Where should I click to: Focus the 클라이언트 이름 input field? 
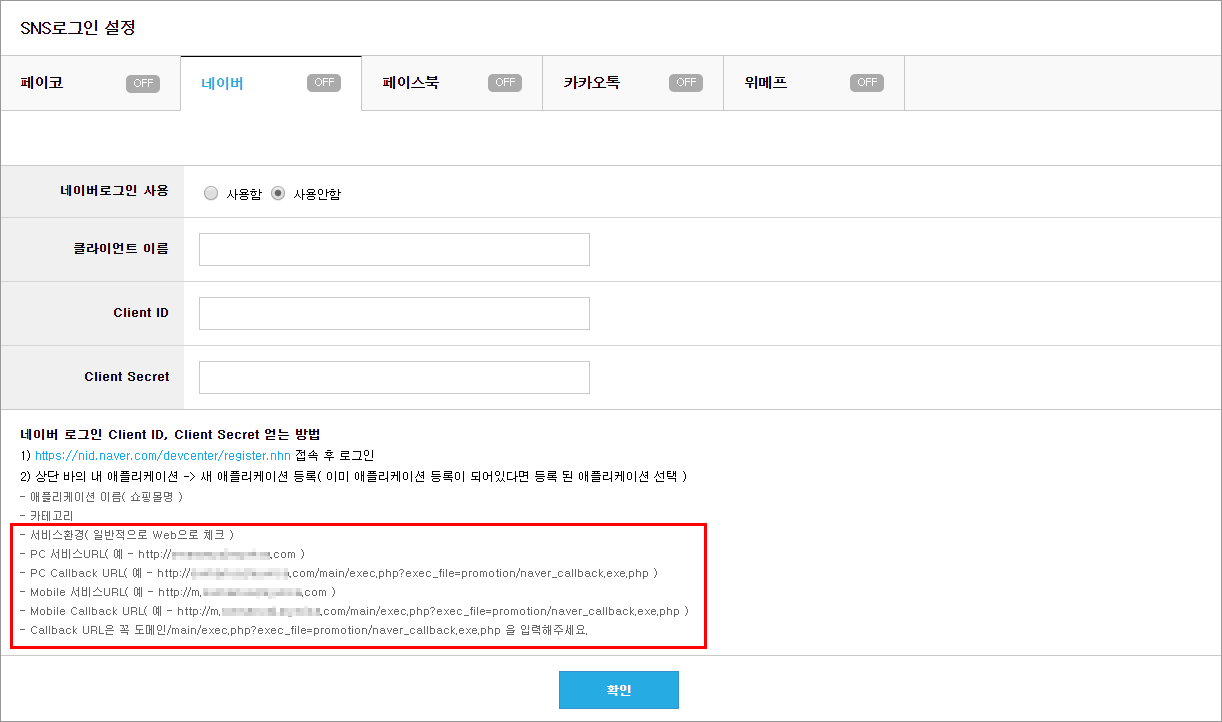click(x=394, y=250)
